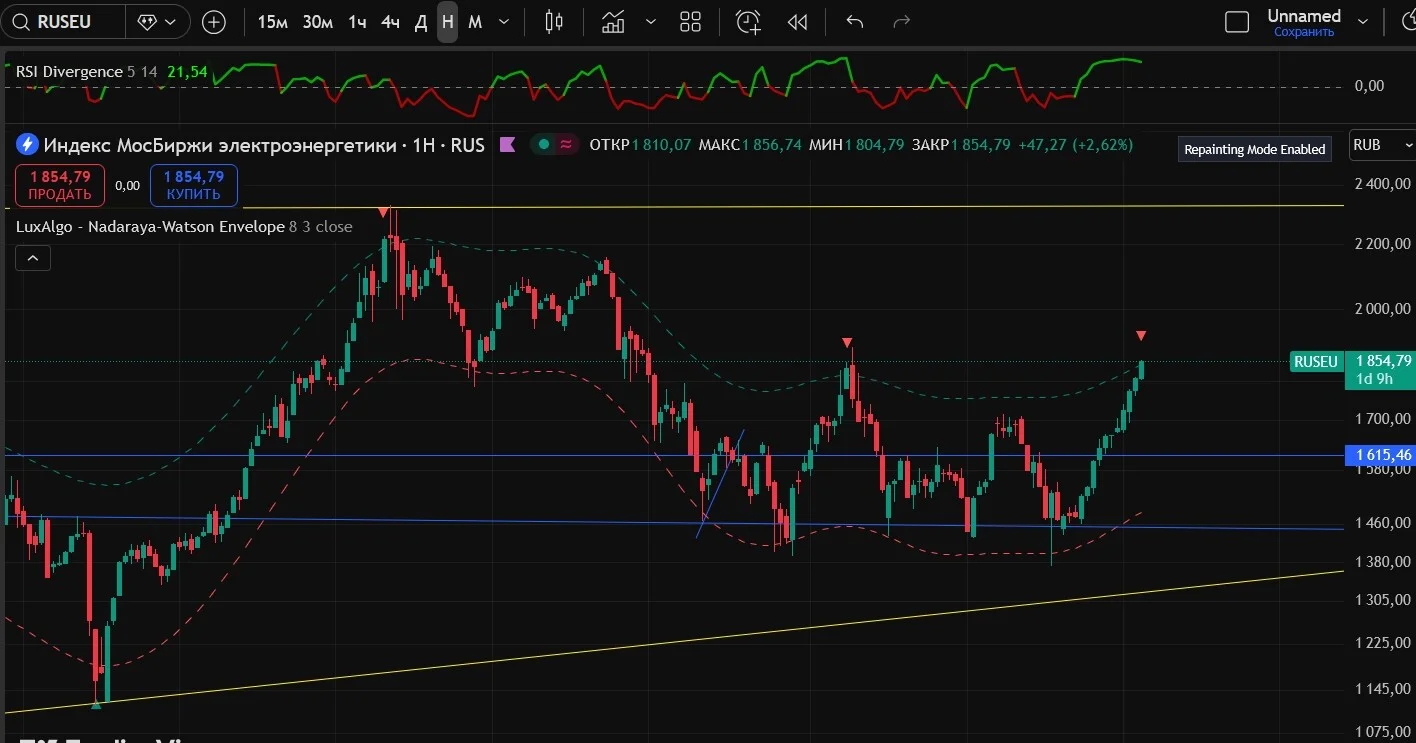Click the add symbol plus icon
Screen dimensions: 1416x743
(x=213, y=21)
